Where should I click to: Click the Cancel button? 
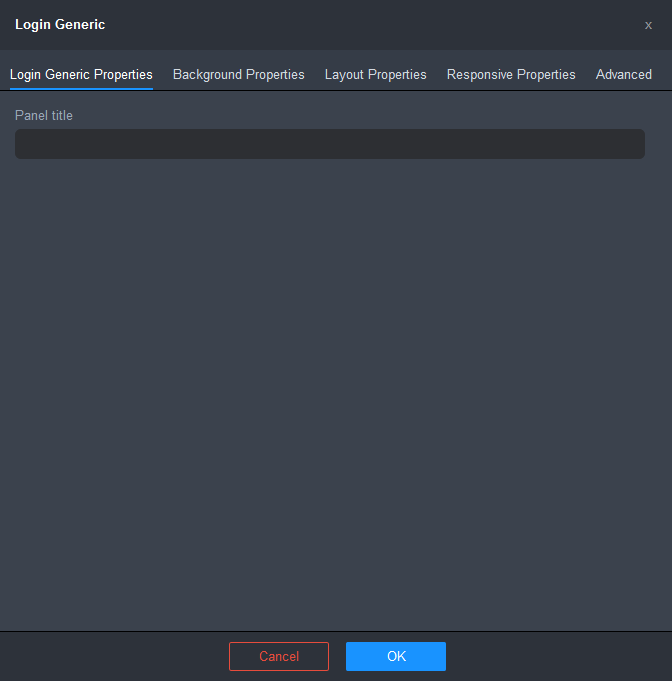(279, 656)
